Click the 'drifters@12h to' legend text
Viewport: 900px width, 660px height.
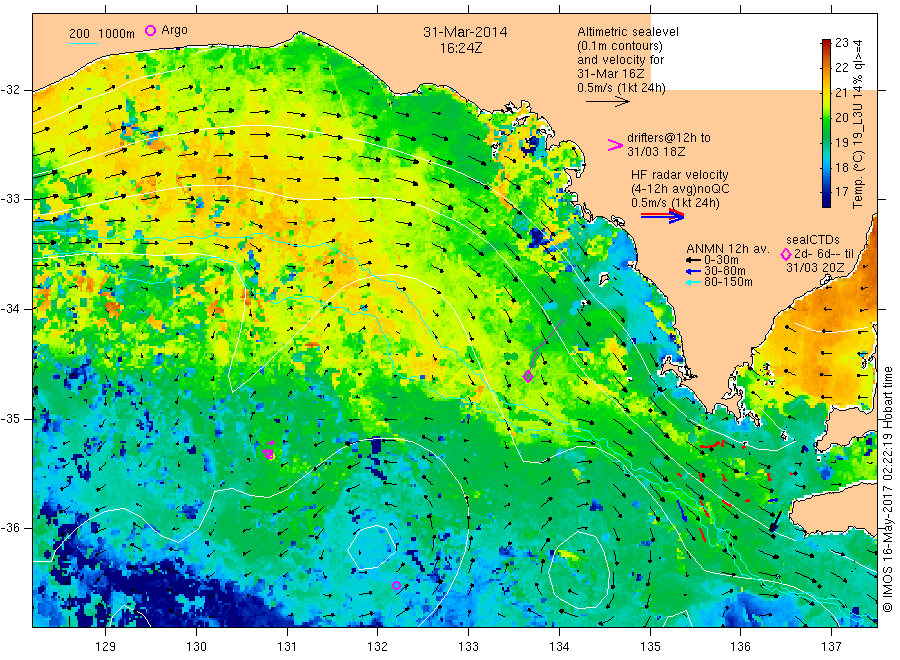coord(669,138)
